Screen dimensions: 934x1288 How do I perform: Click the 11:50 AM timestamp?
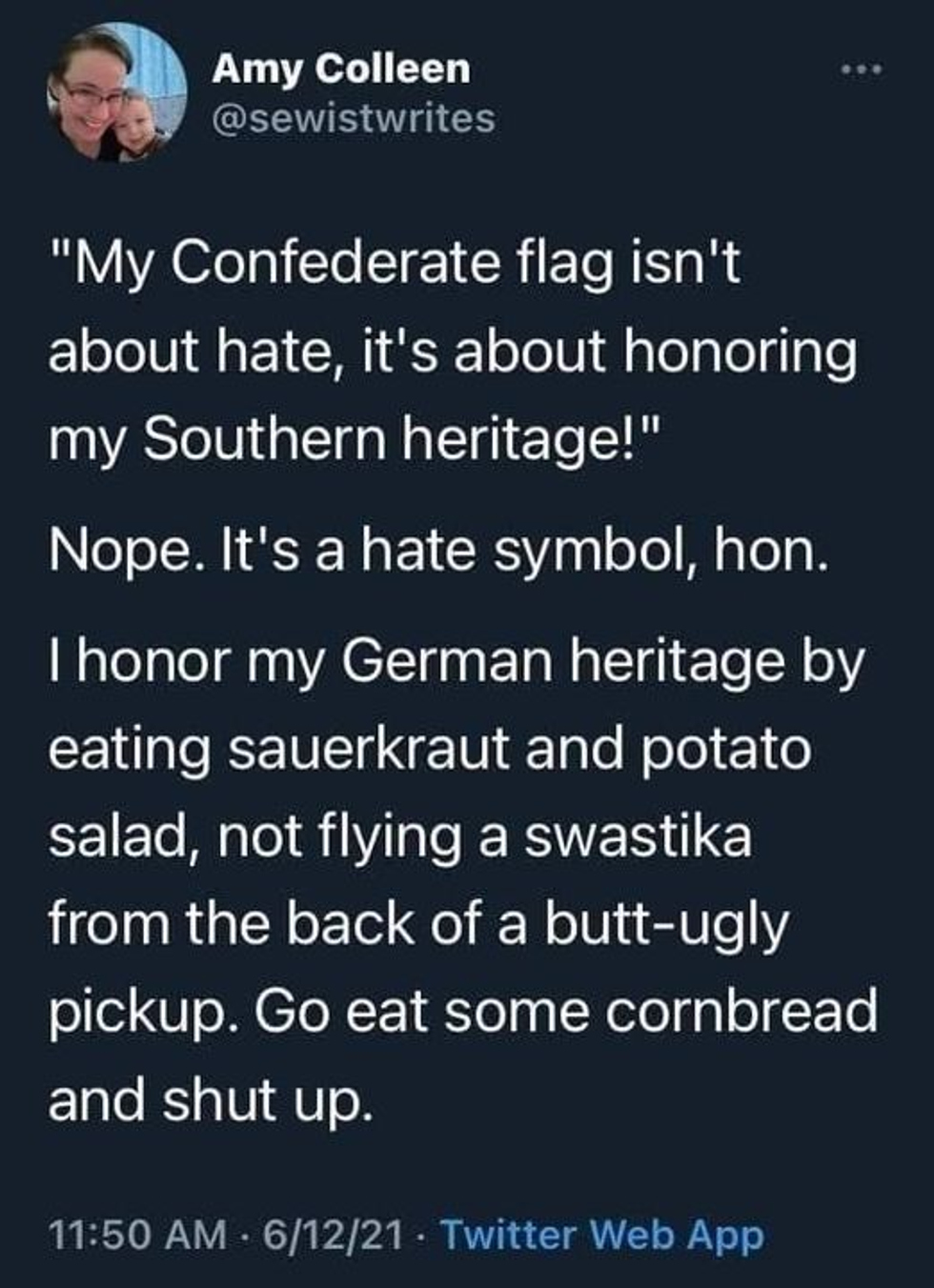pos(138,1236)
